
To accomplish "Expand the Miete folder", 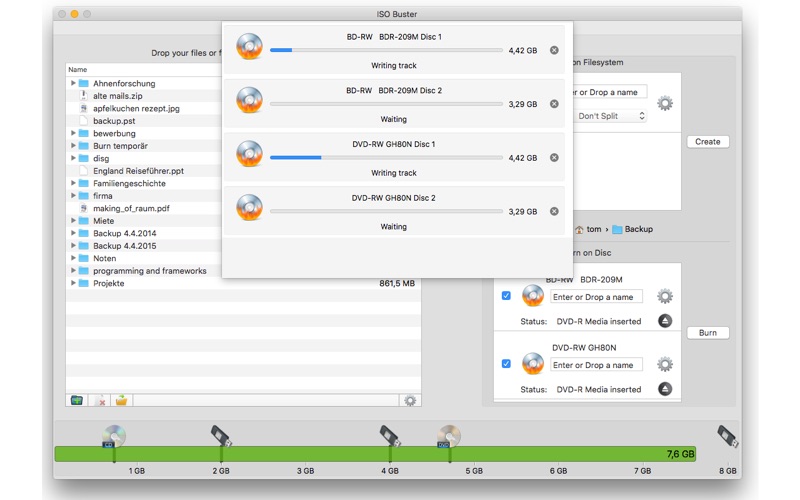I will pyautogui.click(x=73, y=220).
